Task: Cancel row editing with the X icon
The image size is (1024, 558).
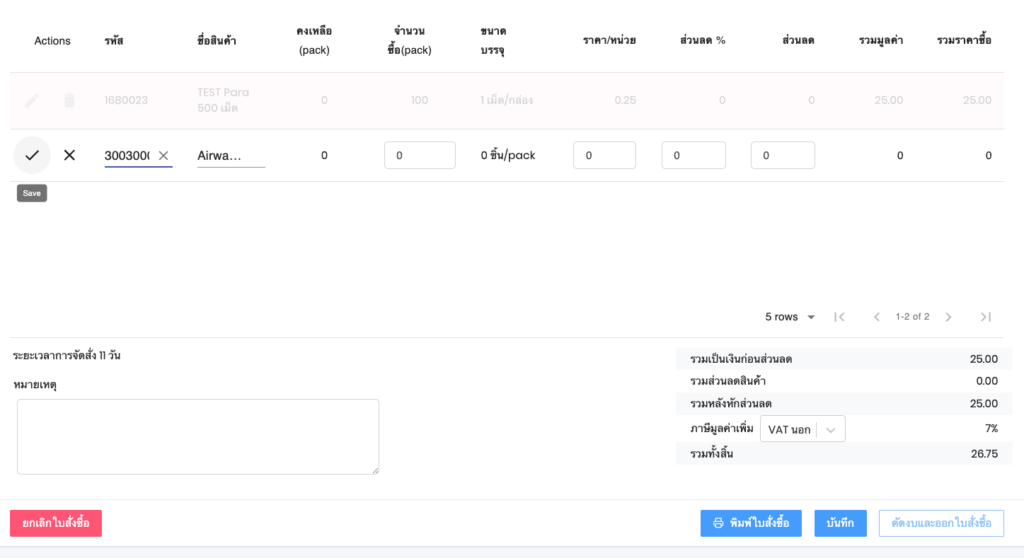Action: pyautogui.click(x=69, y=155)
